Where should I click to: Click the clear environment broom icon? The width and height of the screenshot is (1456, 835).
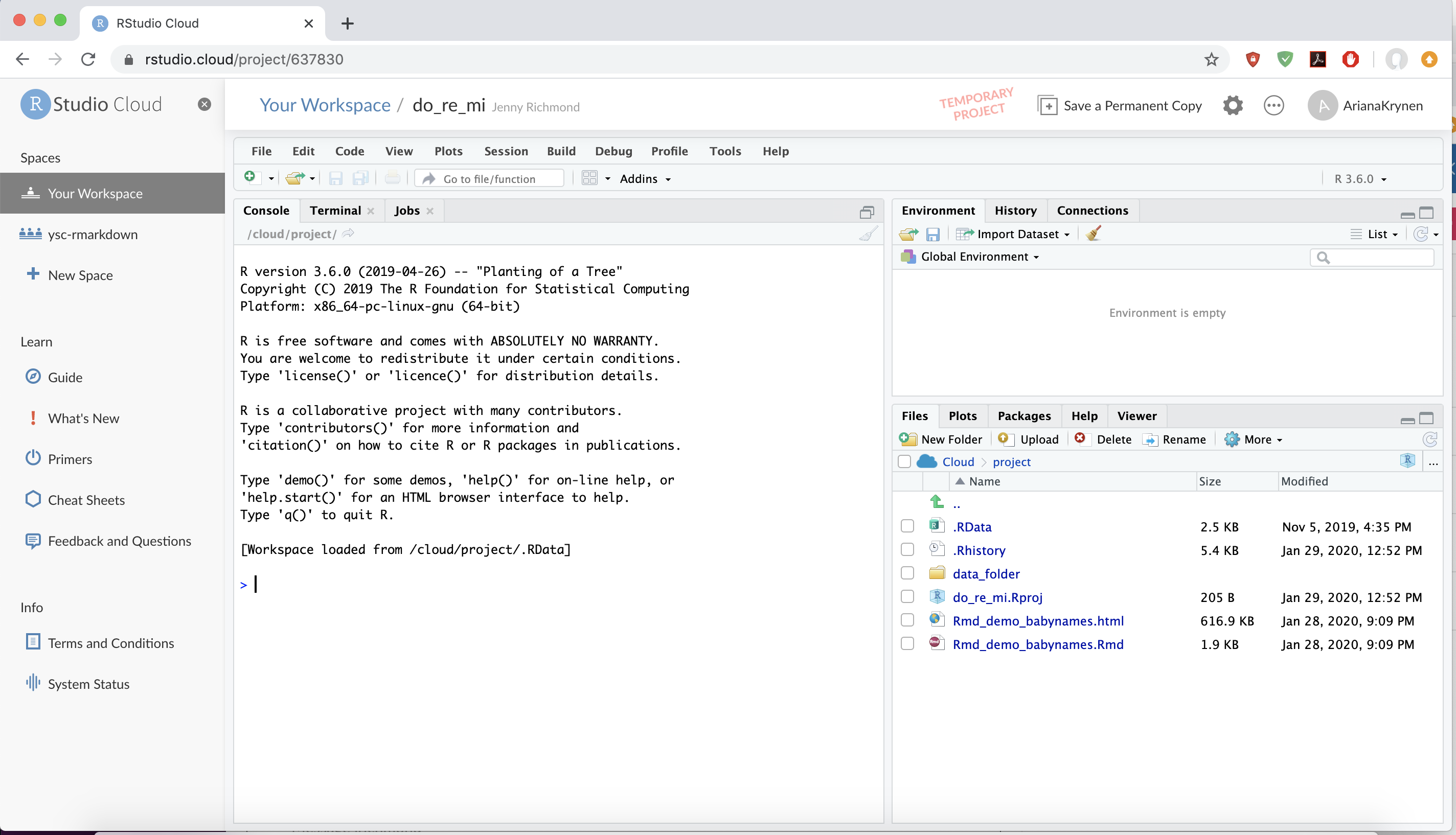coord(1094,234)
